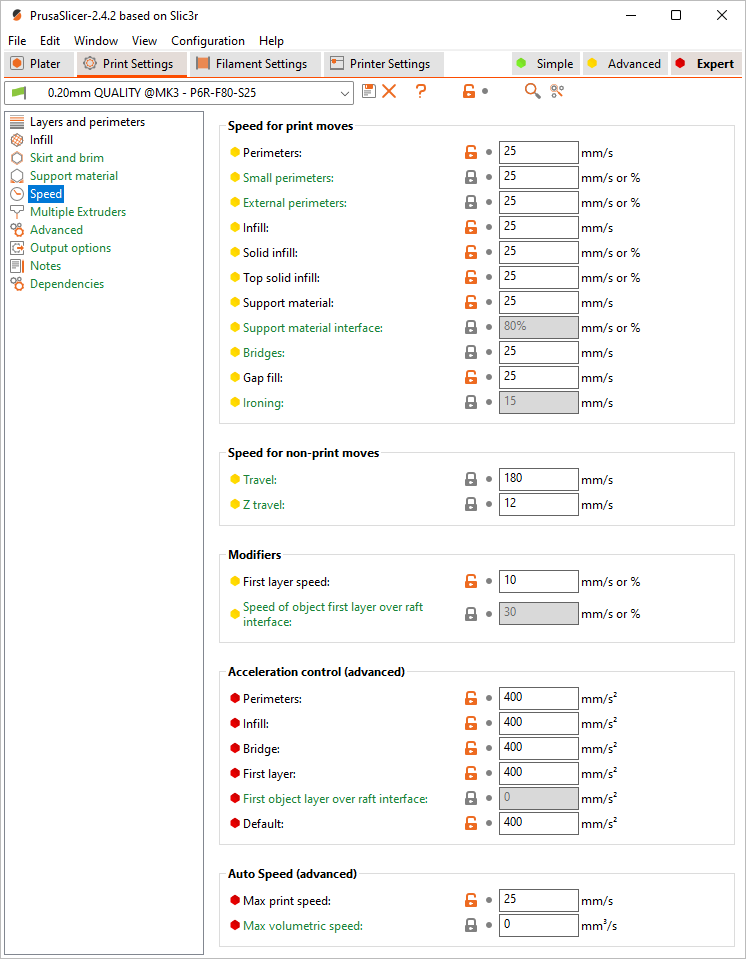Open Support material settings page

(x=74, y=176)
